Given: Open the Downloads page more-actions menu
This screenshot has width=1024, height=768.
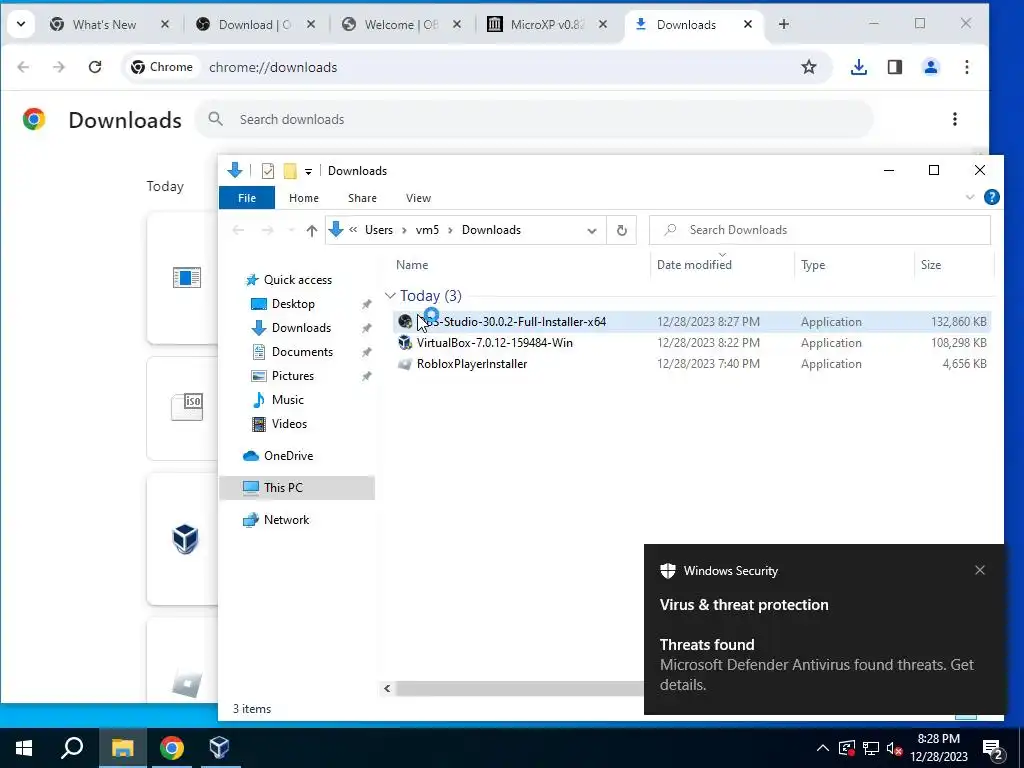Looking at the screenshot, I should coord(955,119).
